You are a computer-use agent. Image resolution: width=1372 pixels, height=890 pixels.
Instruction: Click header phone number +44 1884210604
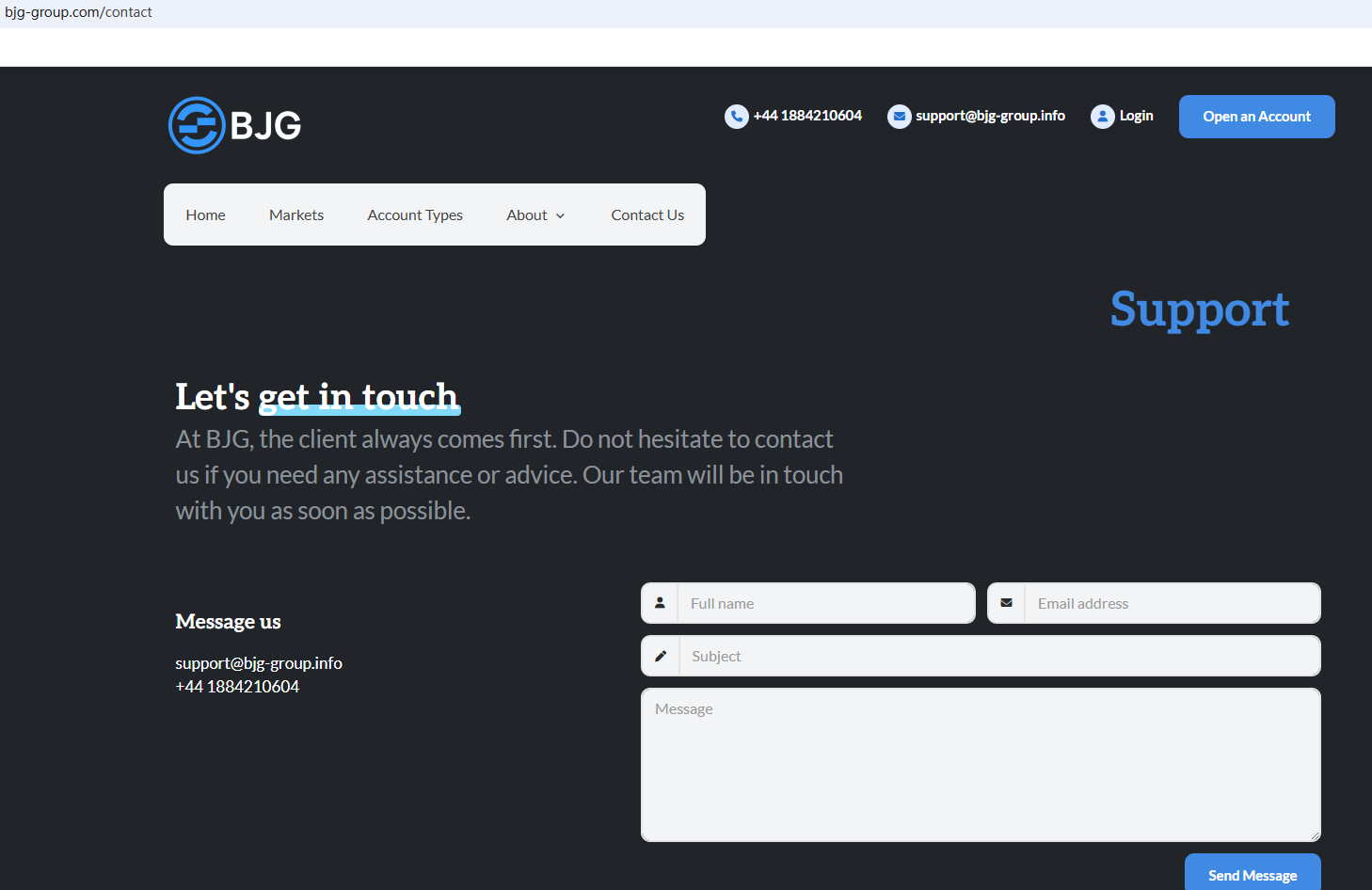point(807,116)
